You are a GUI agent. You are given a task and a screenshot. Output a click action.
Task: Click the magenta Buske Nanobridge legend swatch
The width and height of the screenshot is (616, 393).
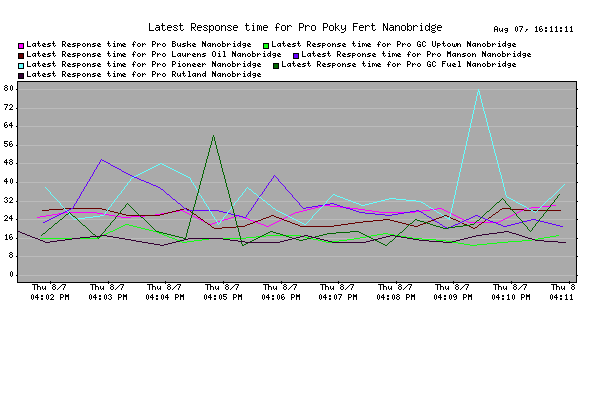coord(21,46)
